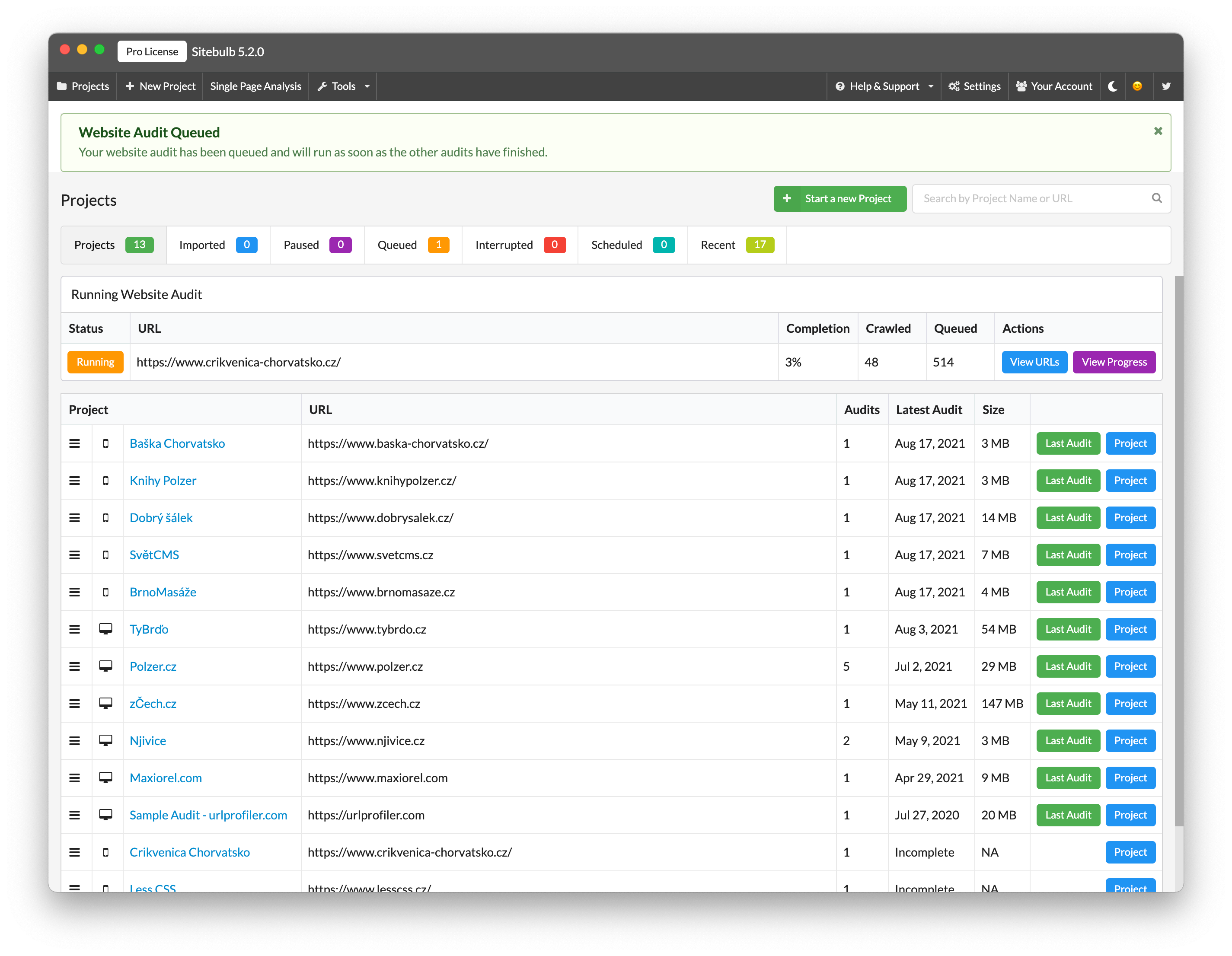Screen dimensions: 1232x956
Task: Select the URL https://www.tybrdo.cz
Action: 367,629
